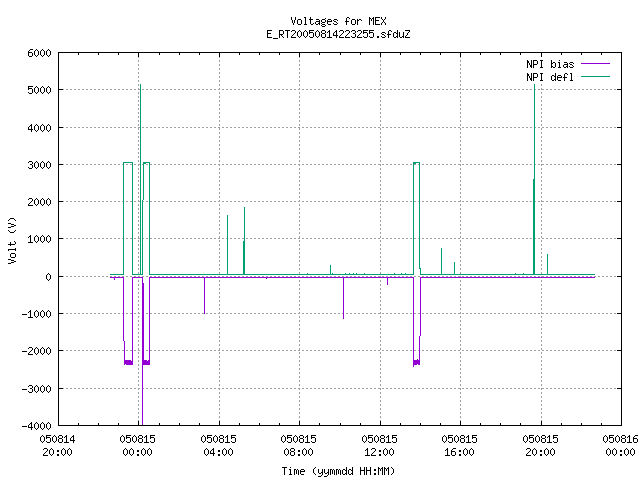The height and width of the screenshot is (480, 640).
Task: Click the chart title 'Voltages for MEX'
Action: coord(338,21)
